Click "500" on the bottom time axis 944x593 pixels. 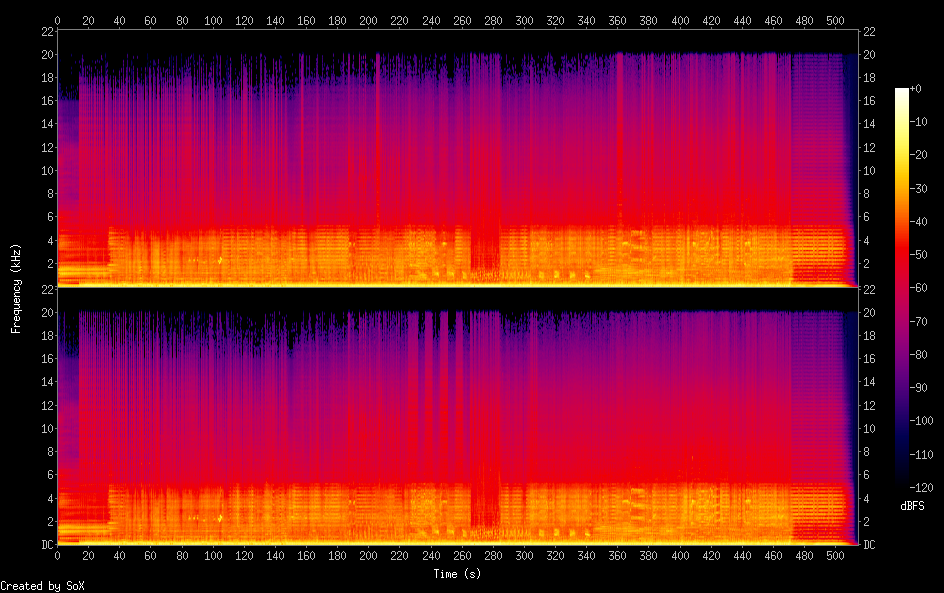(x=836, y=556)
